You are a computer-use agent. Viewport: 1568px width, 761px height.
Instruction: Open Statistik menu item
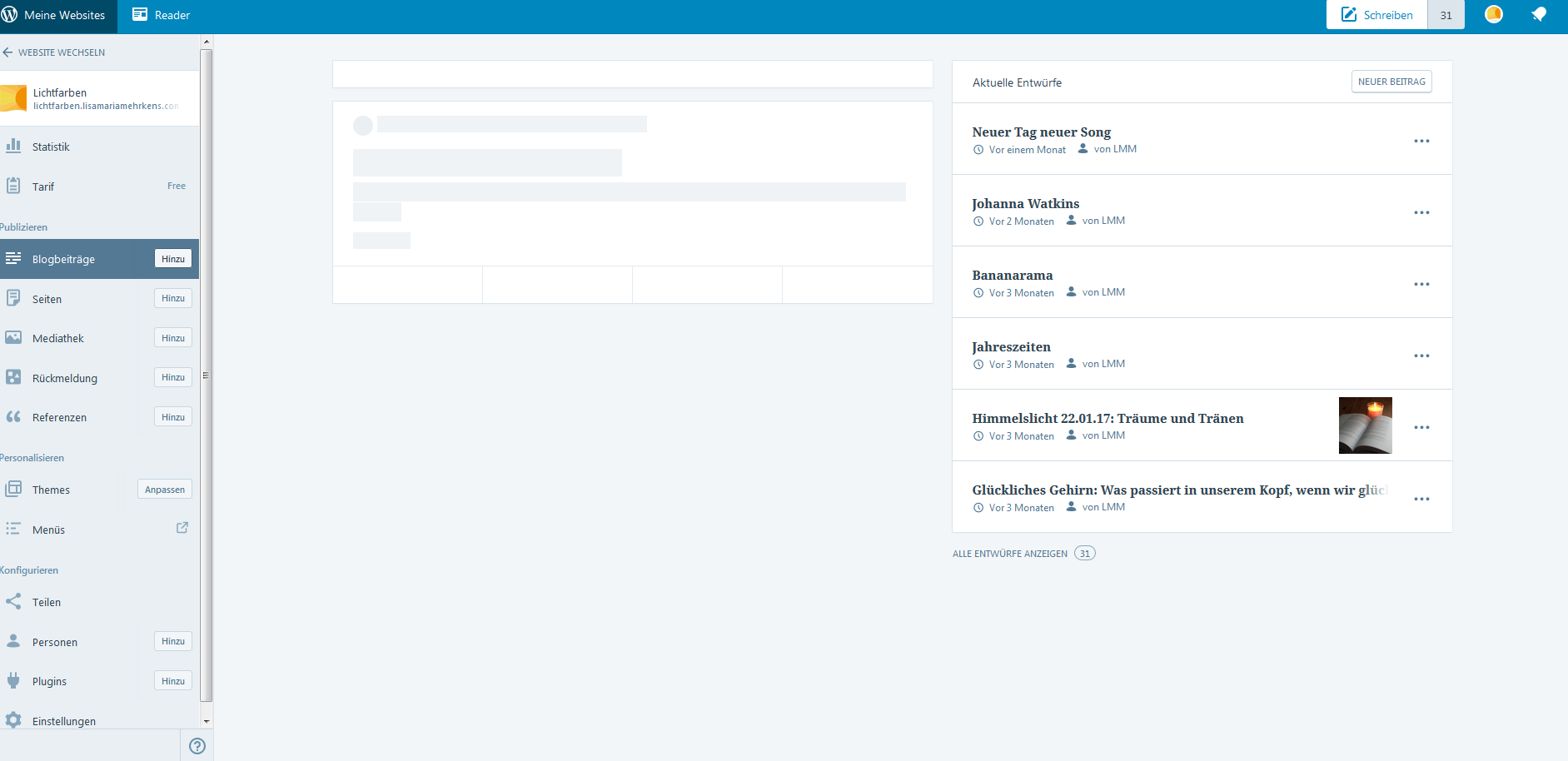(99, 147)
